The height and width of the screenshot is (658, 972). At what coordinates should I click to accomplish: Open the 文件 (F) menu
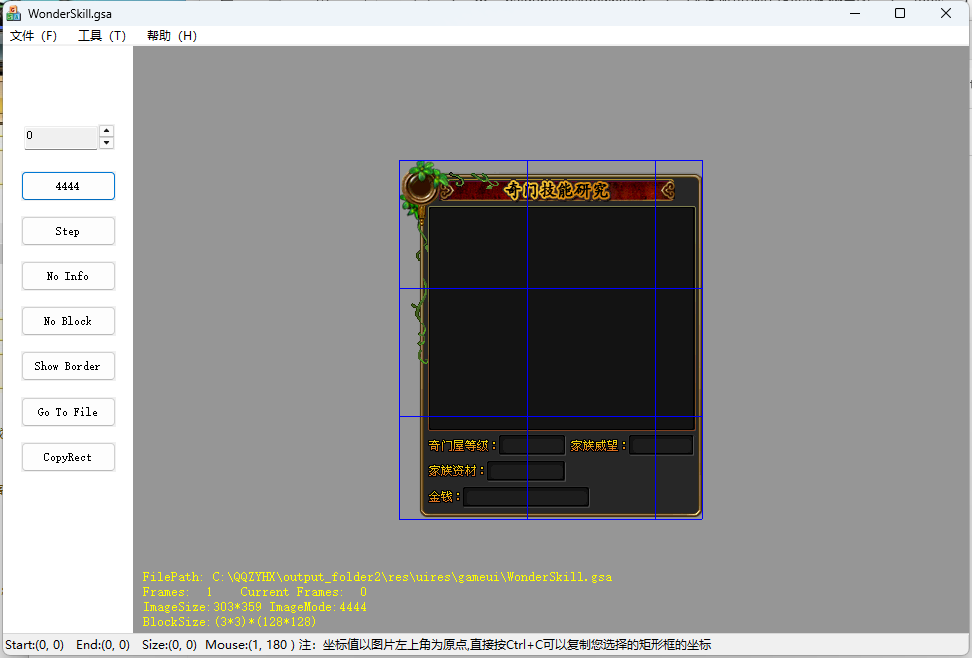pos(33,36)
